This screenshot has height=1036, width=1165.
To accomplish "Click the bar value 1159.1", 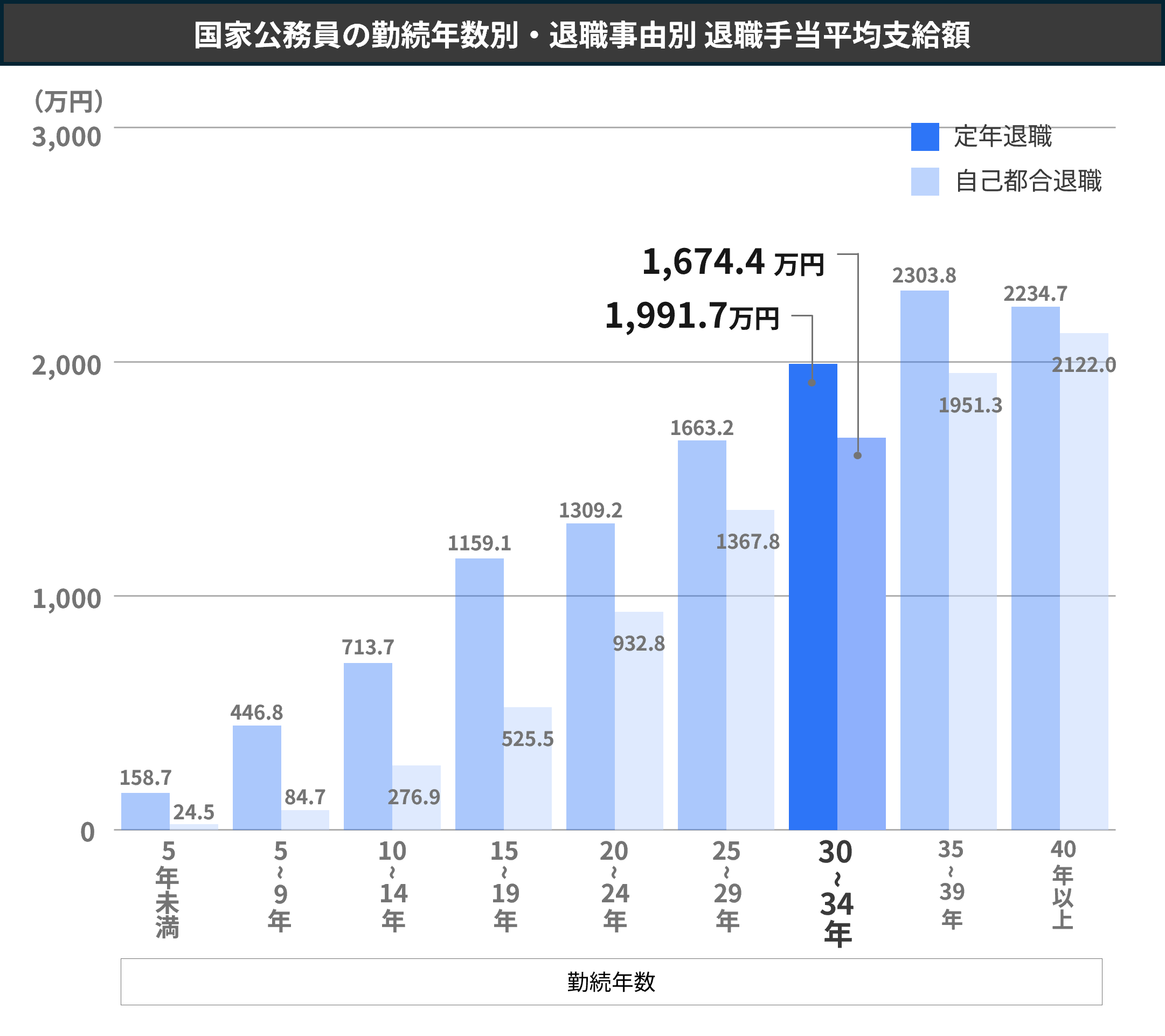I will [x=480, y=543].
